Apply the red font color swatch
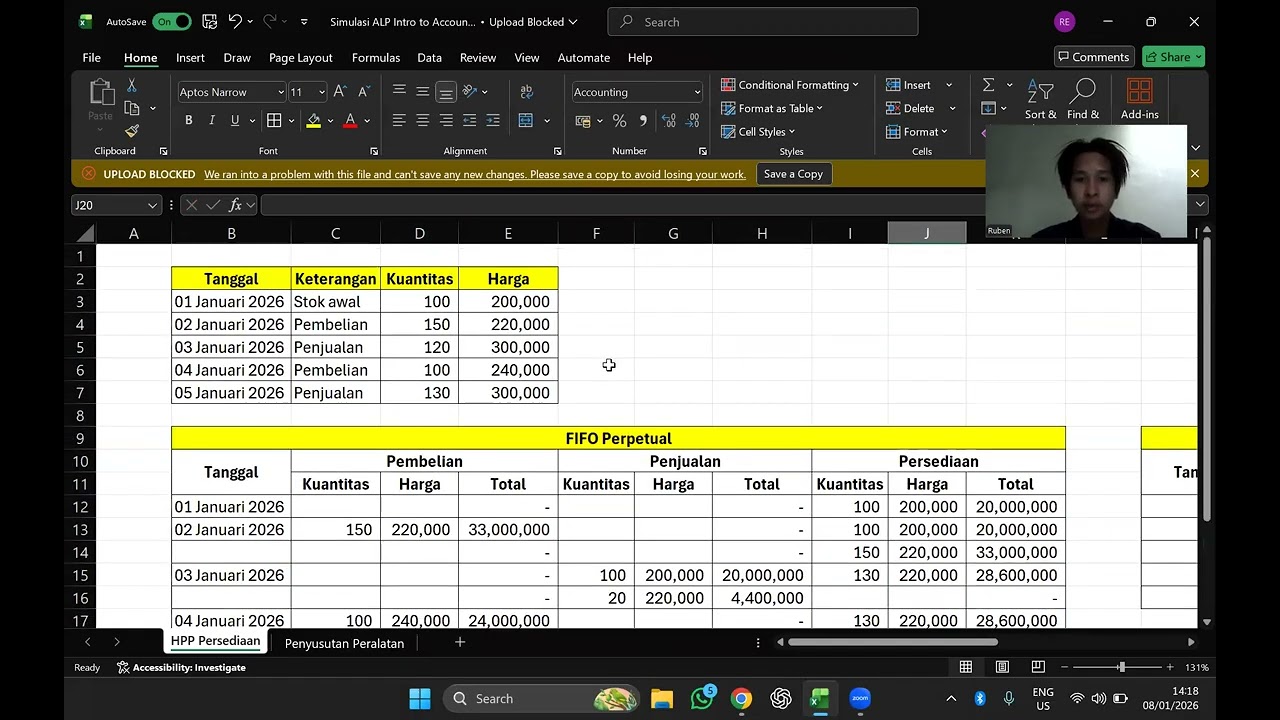Screen dimensions: 1280x720 tap(350, 120)
